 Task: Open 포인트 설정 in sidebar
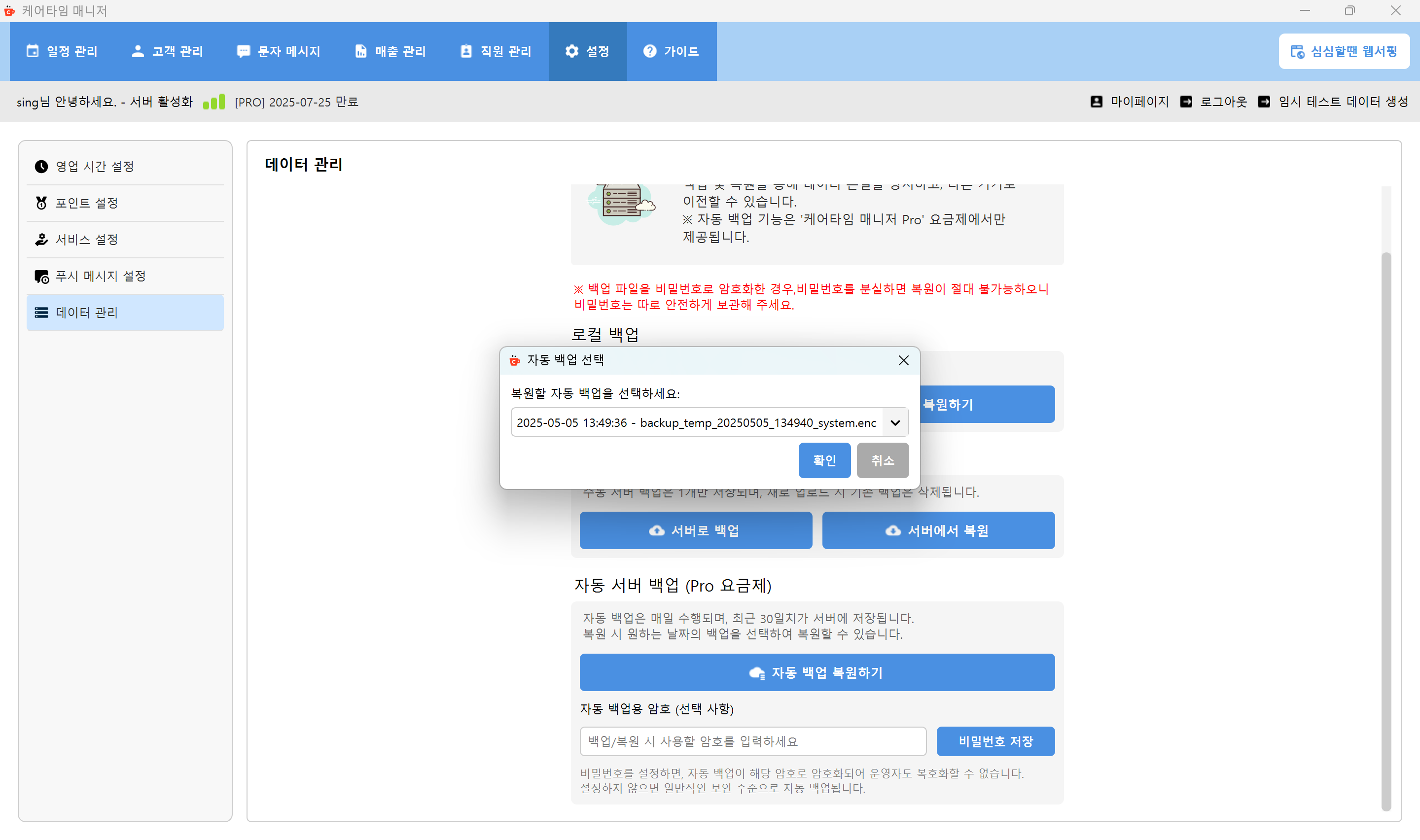125,203
